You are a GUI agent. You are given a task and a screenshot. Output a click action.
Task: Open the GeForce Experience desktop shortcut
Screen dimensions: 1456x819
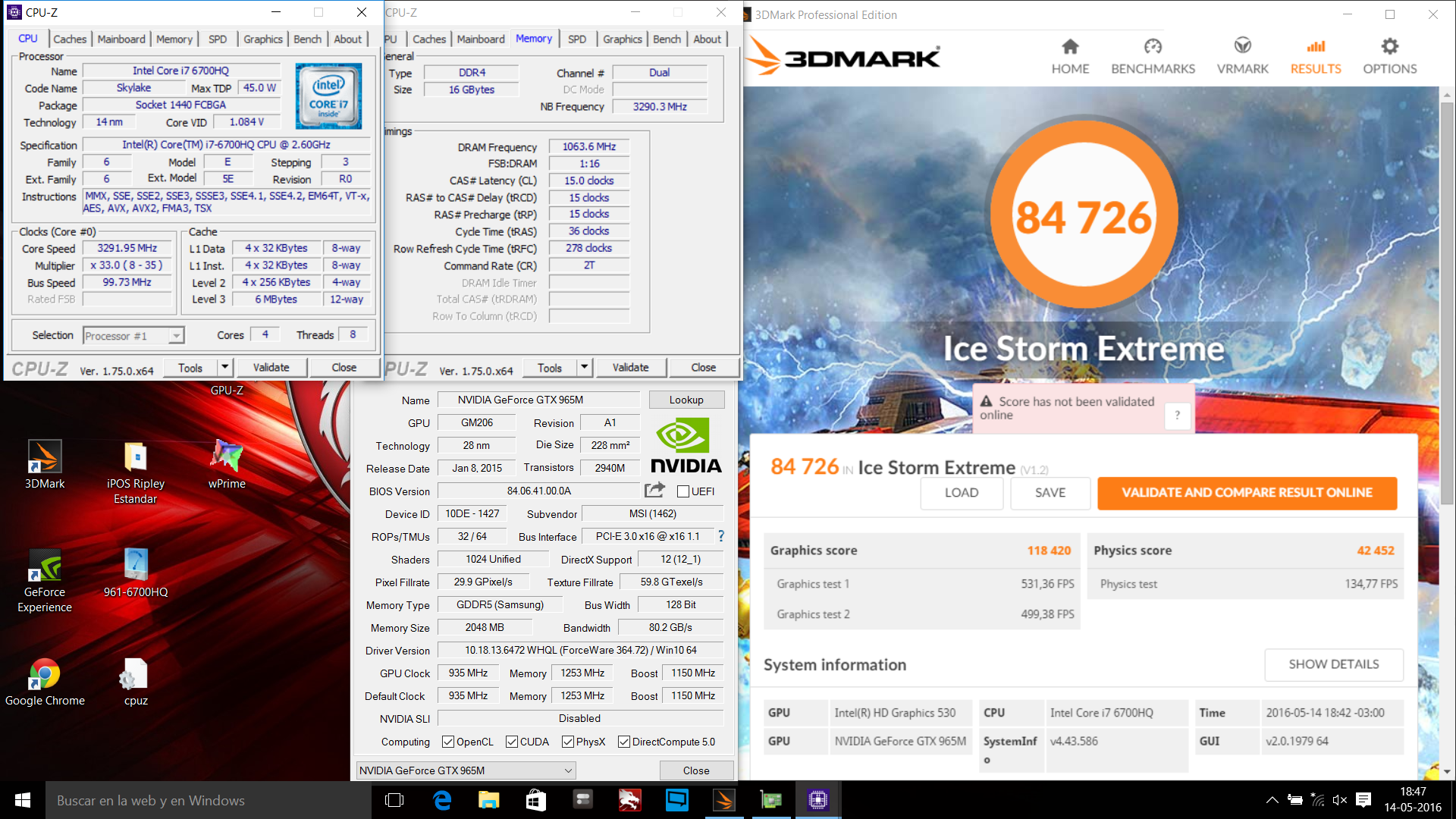pos(45,581)
